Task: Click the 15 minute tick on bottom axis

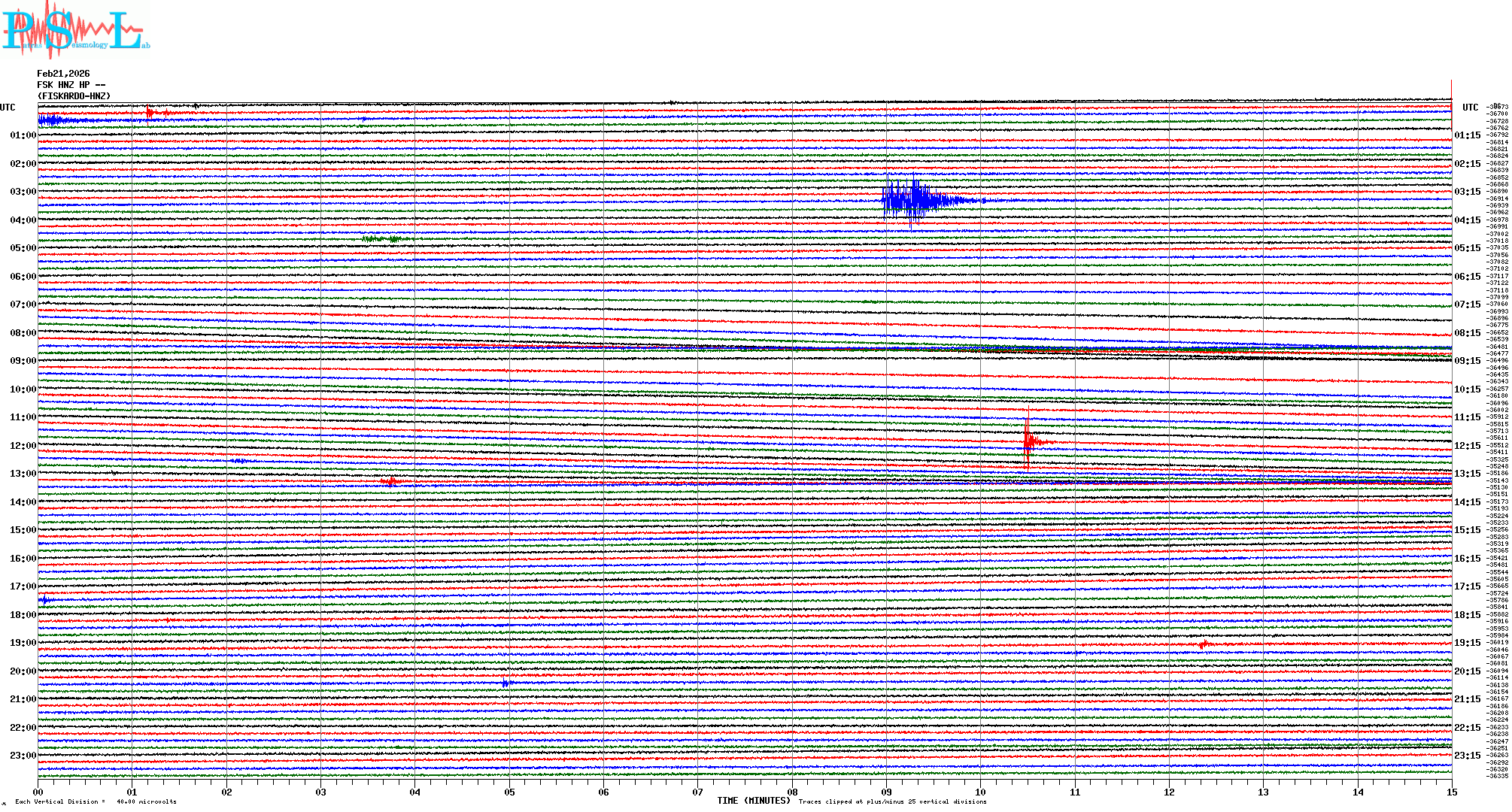Action: point(1451,792)
